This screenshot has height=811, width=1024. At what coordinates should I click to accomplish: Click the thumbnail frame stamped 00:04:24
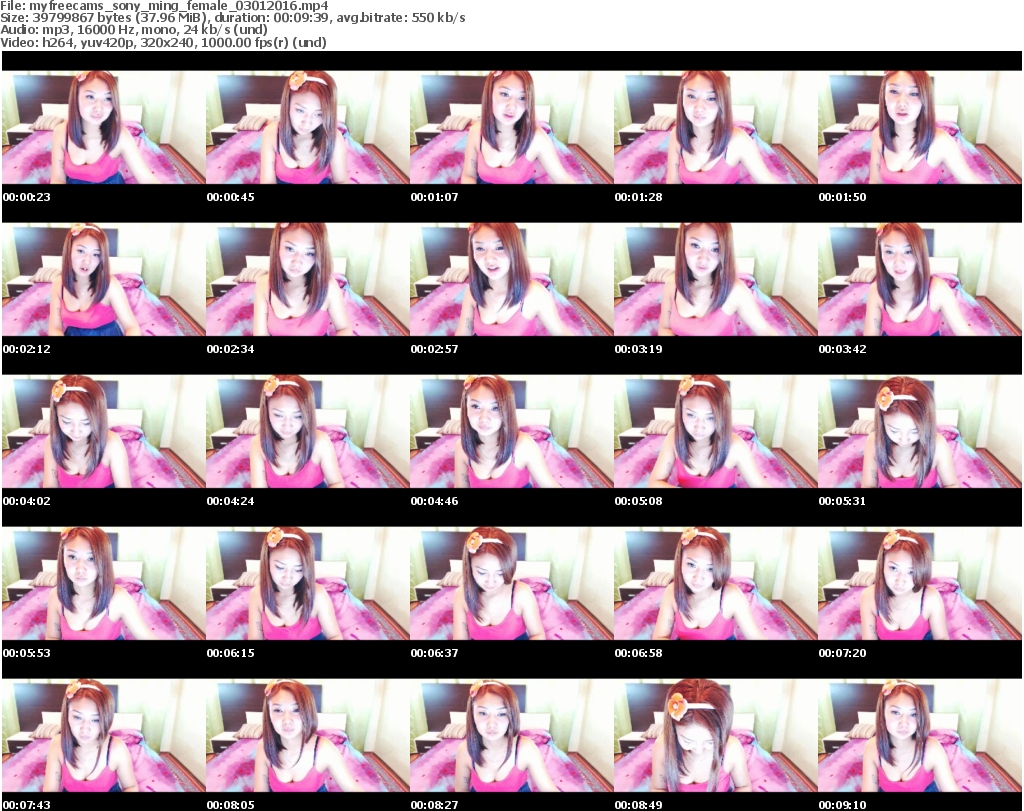click(308, 432)
